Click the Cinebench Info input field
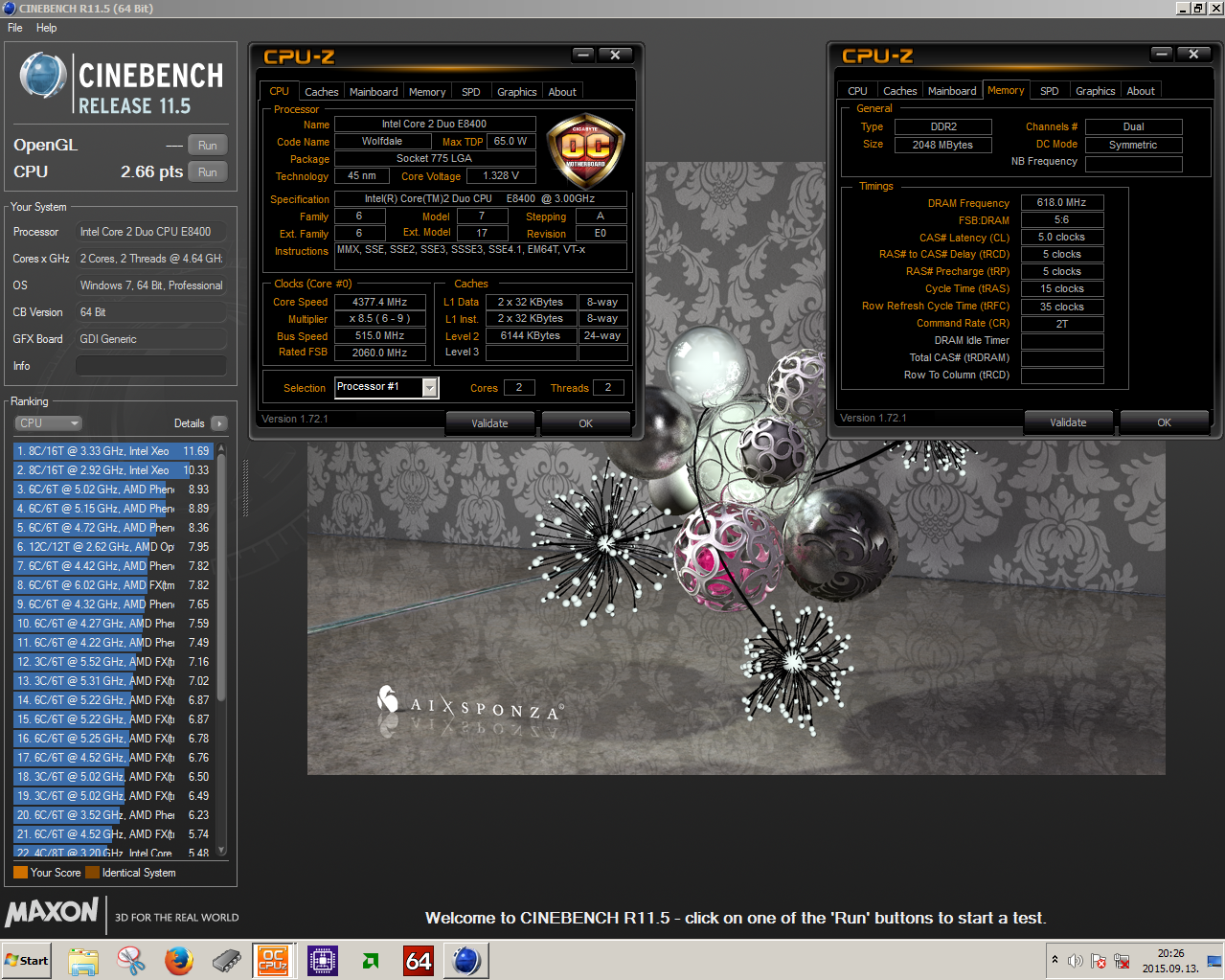 (151, 366)
